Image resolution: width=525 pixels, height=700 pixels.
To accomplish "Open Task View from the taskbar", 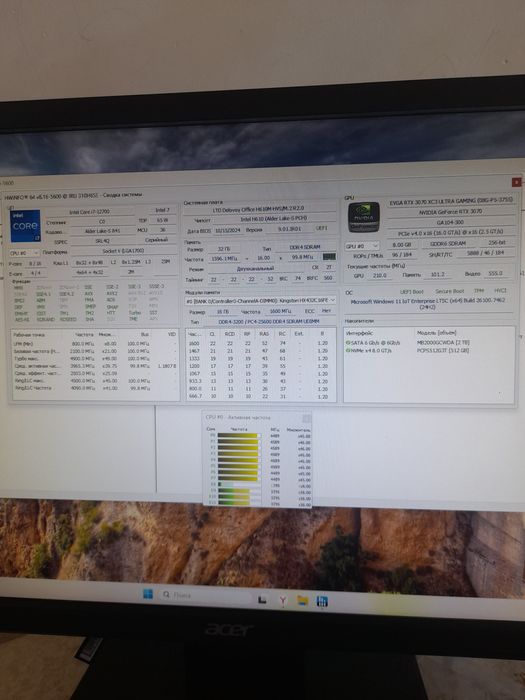I will point(262,600).
